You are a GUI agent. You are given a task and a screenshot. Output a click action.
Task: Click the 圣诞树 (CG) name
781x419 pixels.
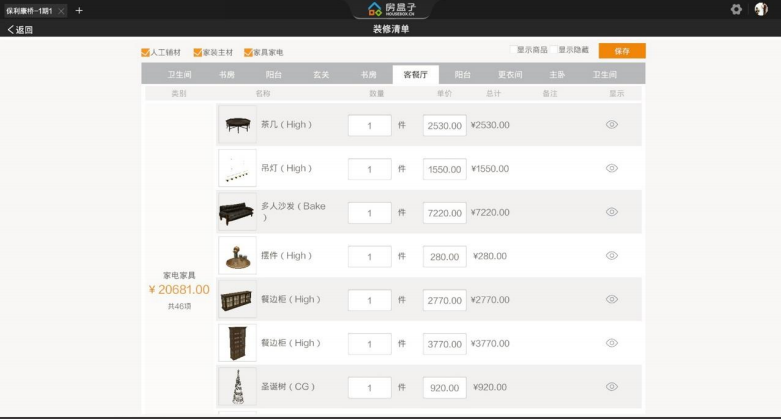288,387
